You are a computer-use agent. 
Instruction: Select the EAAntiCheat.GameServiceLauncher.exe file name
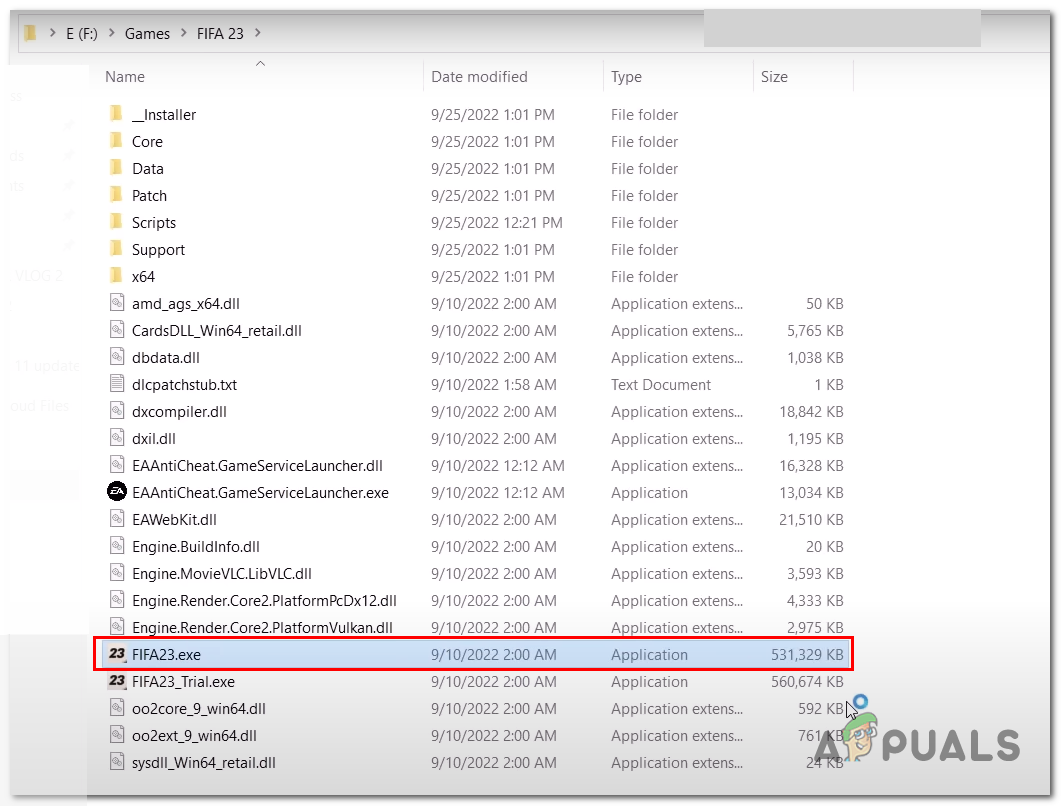pyautogui.click(x=261, y=493)
